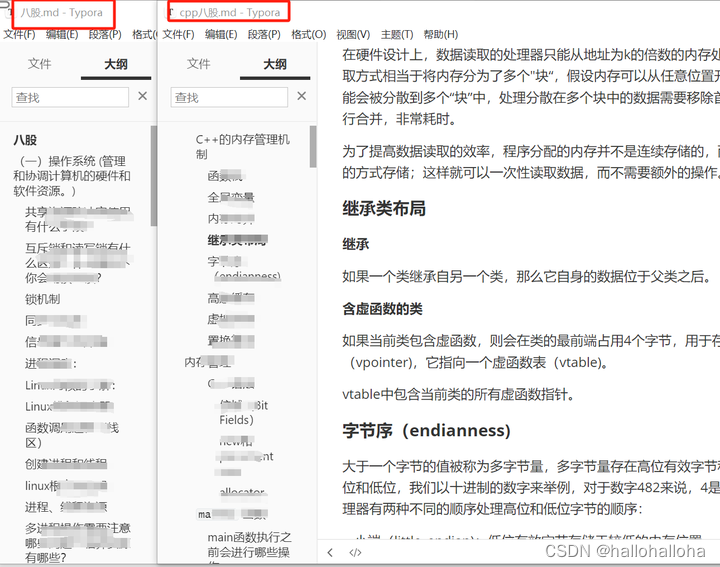Screen dimensions: 720x567
Task: Open 视图(V) menu
Action: tap(353, 34)
